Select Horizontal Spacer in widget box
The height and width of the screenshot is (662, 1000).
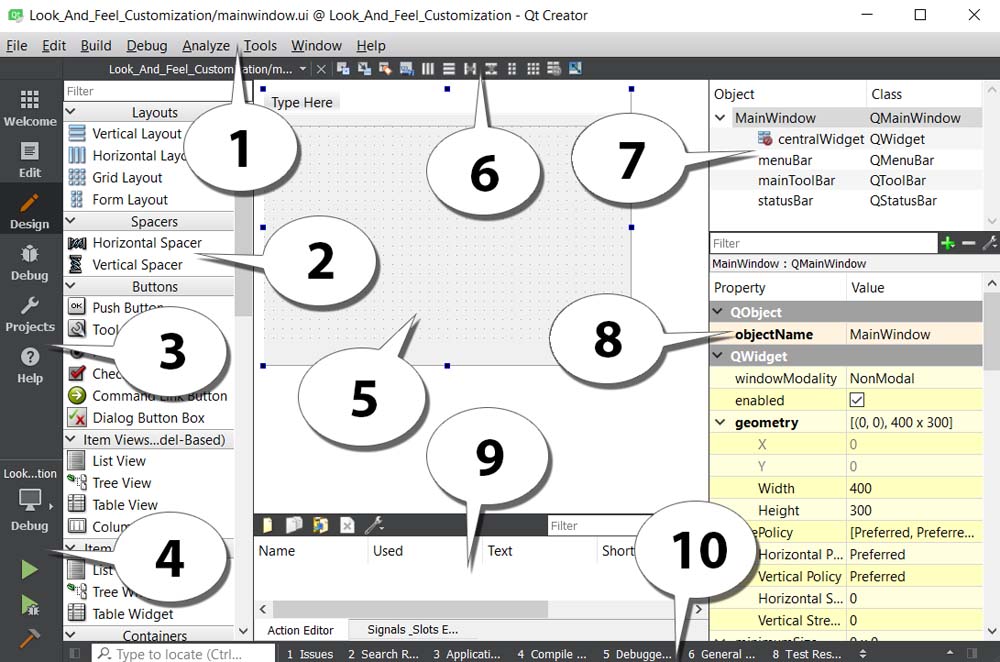point(146,243)
